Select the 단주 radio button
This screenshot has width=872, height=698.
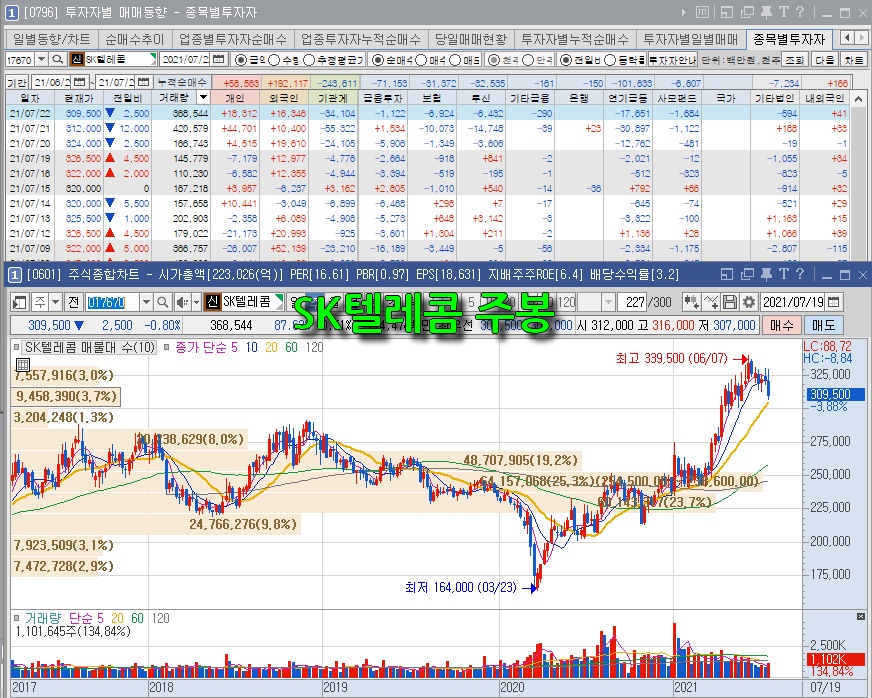[x=528, y=60]
